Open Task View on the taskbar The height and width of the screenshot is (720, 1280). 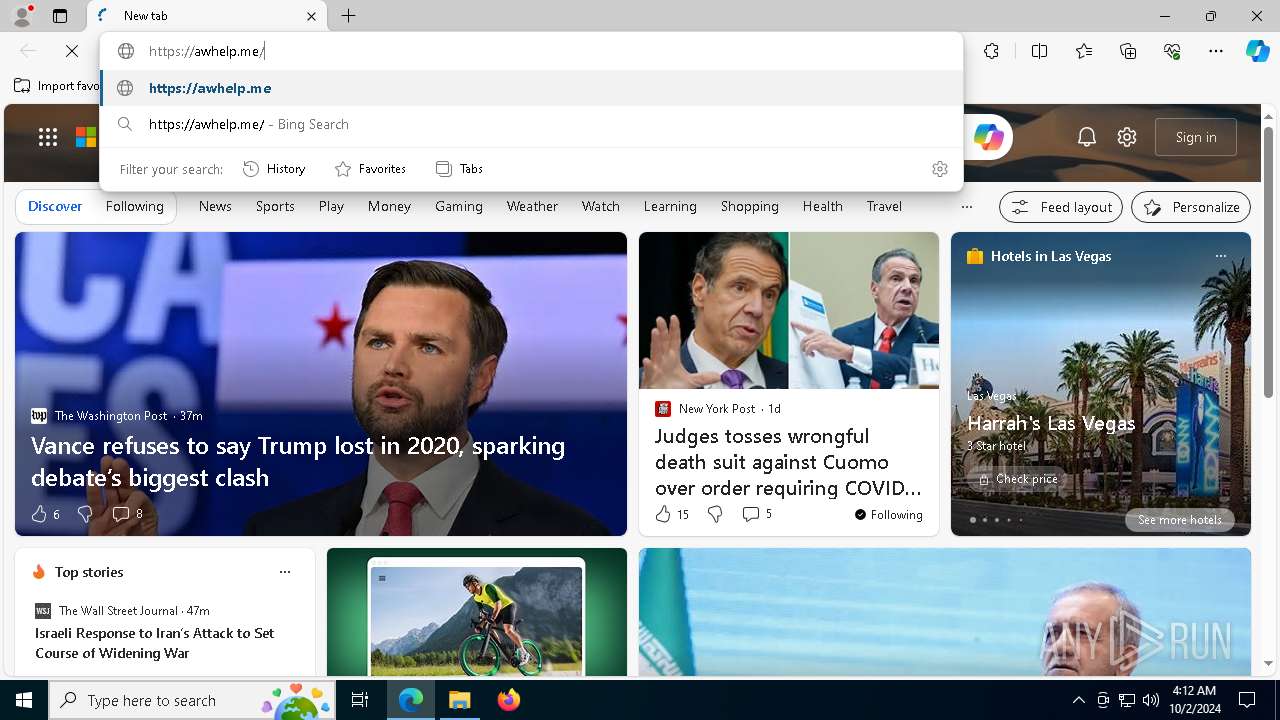pyautogui.click(x=360, y=700)
